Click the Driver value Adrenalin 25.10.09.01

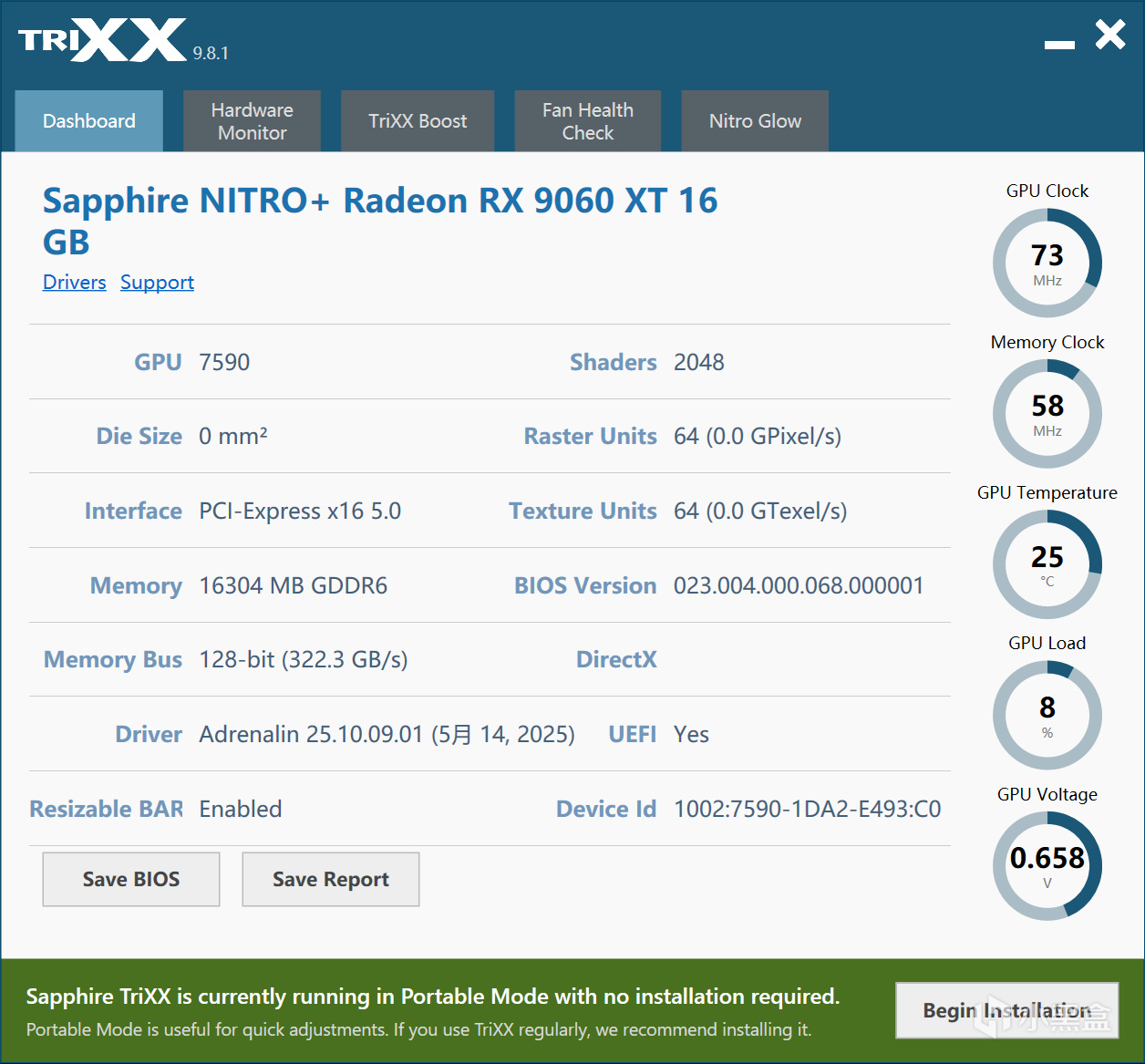tap(387, 734)
